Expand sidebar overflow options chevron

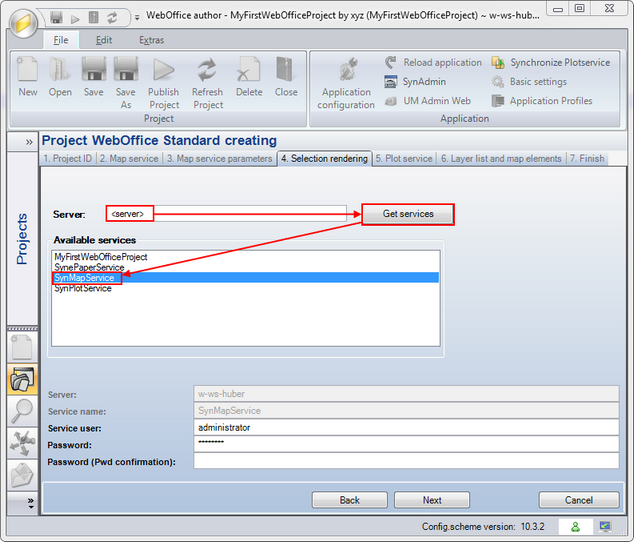pos(31,503)
